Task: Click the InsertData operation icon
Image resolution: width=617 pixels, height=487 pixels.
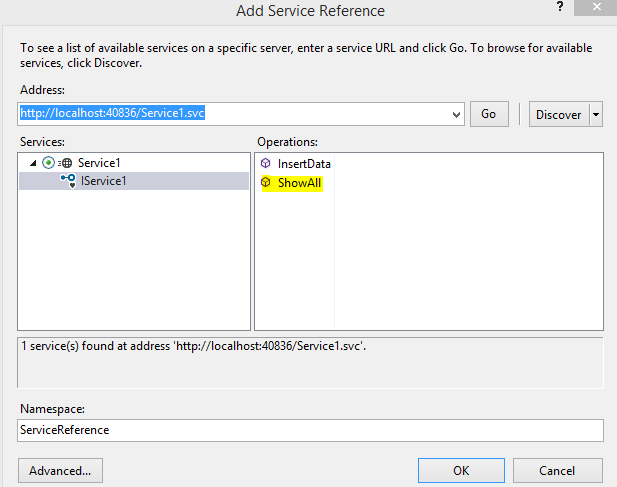Action: [x=265, y=163]
